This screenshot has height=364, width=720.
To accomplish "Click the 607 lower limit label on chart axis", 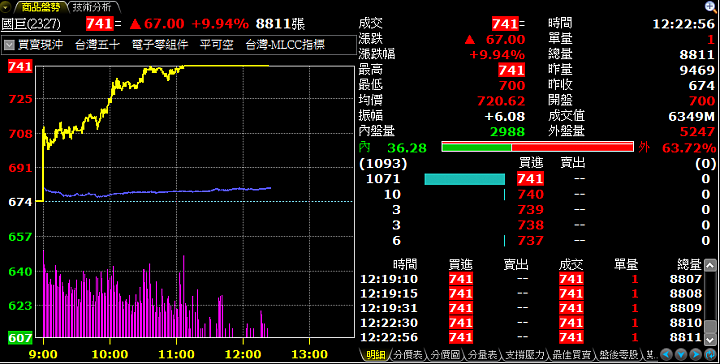I will (20, 338).
